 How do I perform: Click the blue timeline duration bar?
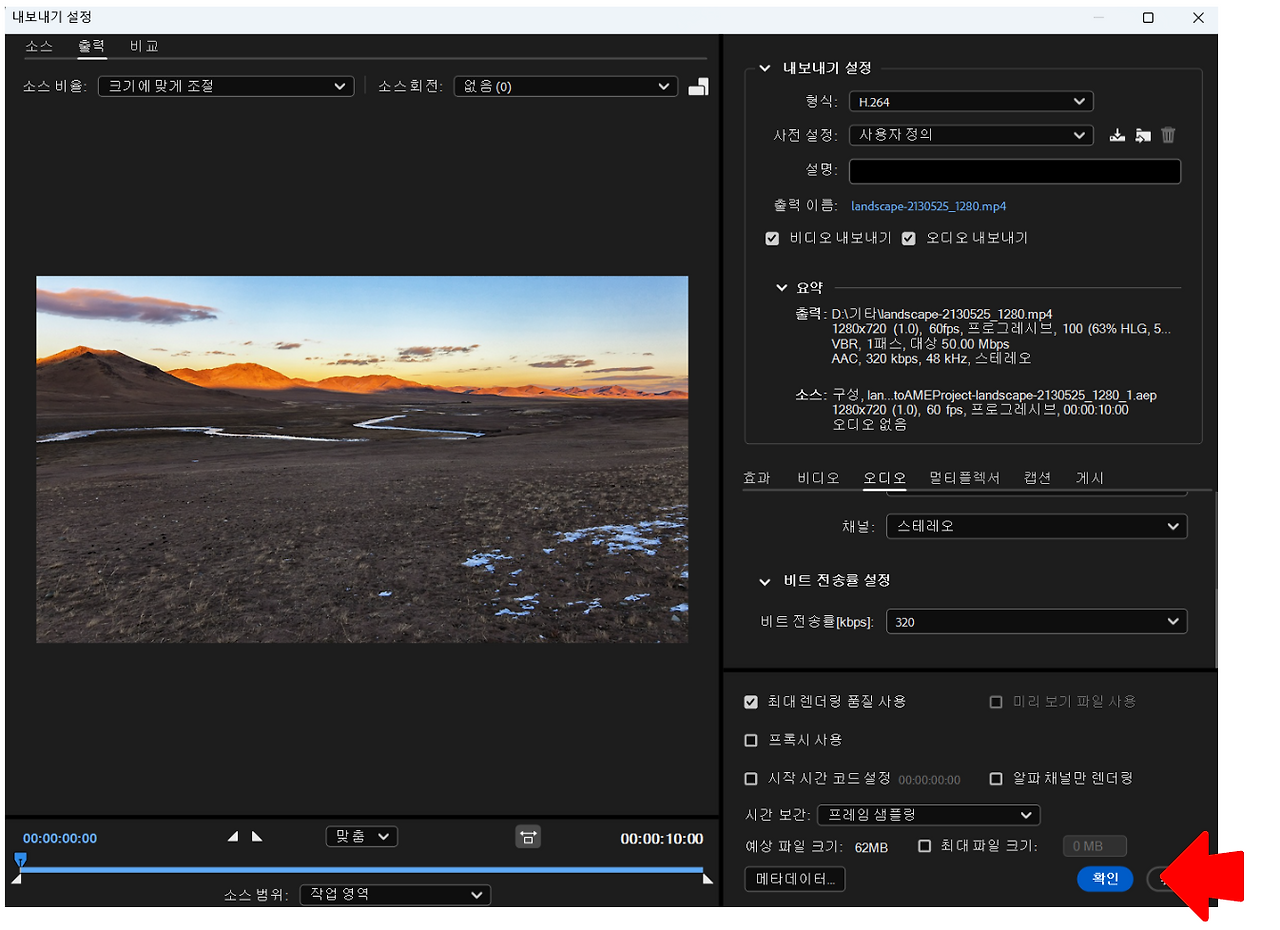[x=362, y=870]
